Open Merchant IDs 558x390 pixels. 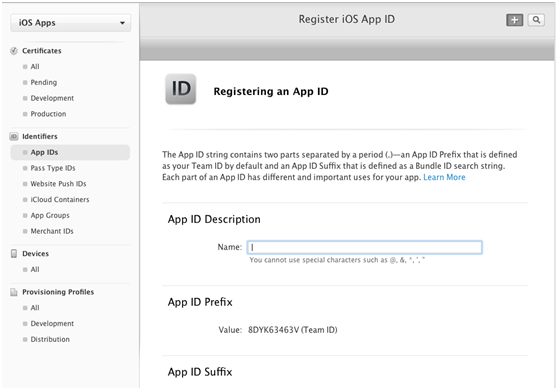pyautogui.click(x=52, y=231)
